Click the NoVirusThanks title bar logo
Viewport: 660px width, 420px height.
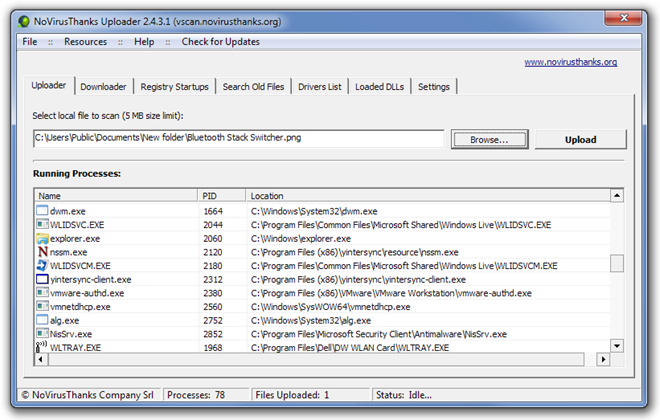24,21
